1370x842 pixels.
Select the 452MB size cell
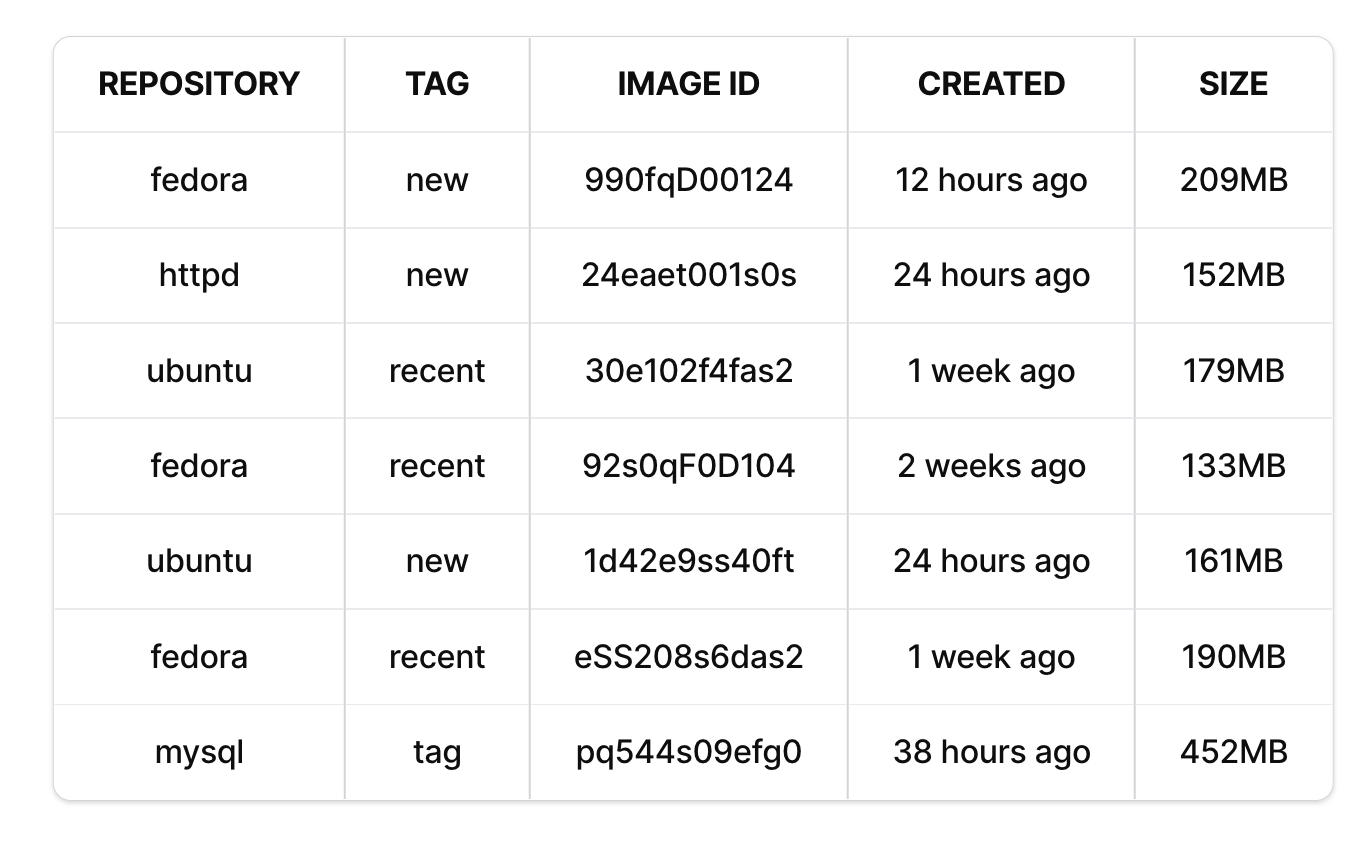1233,752
